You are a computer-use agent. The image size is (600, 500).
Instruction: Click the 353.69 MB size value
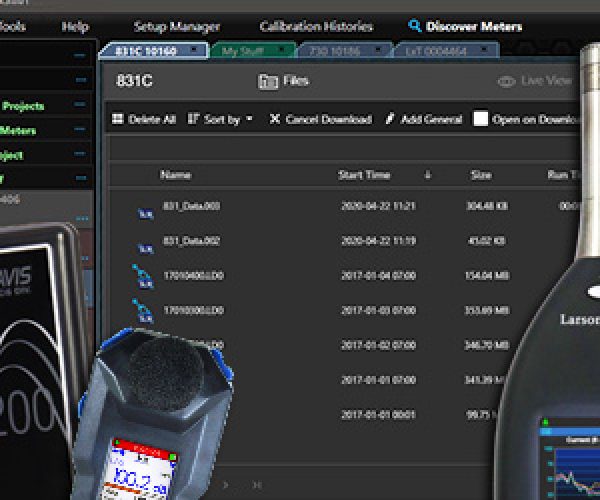[487, 310]
